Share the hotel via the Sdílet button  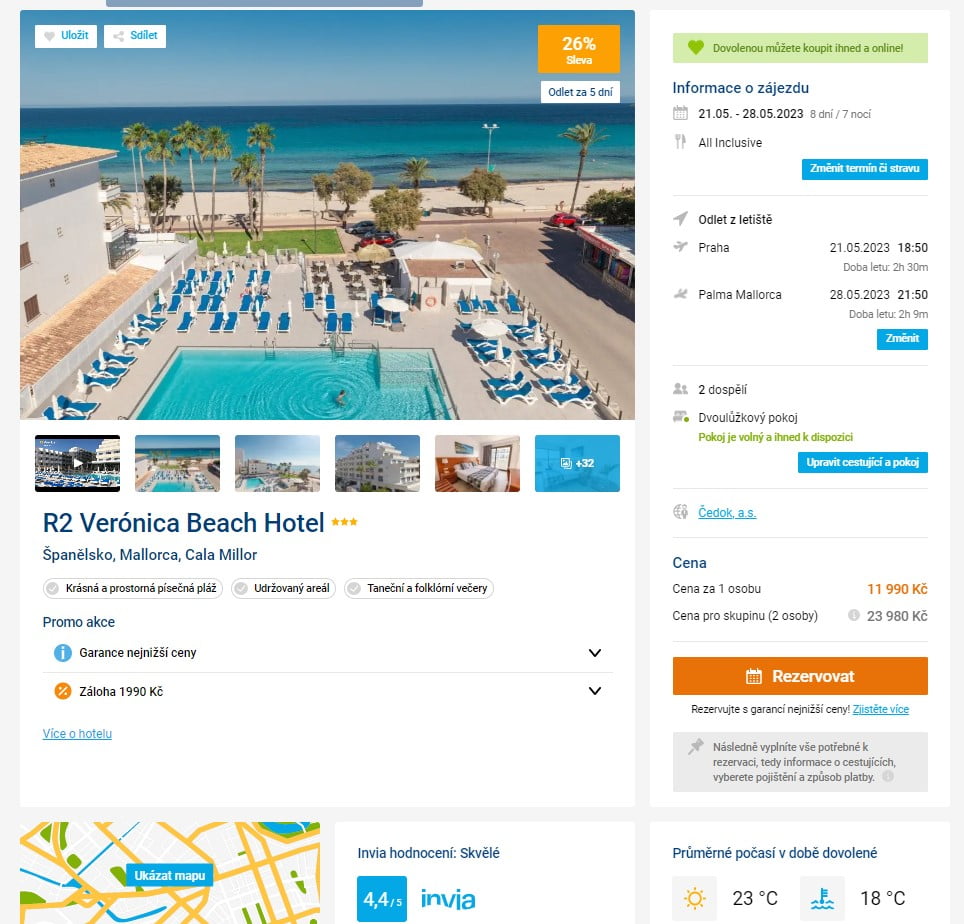(135, 36)
